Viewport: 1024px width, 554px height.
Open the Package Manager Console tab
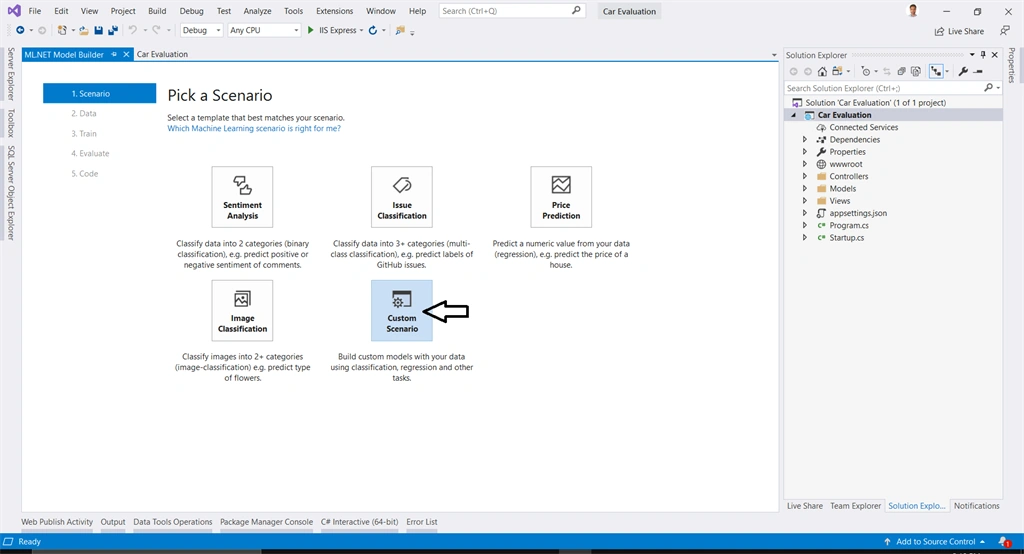point(266,522)
